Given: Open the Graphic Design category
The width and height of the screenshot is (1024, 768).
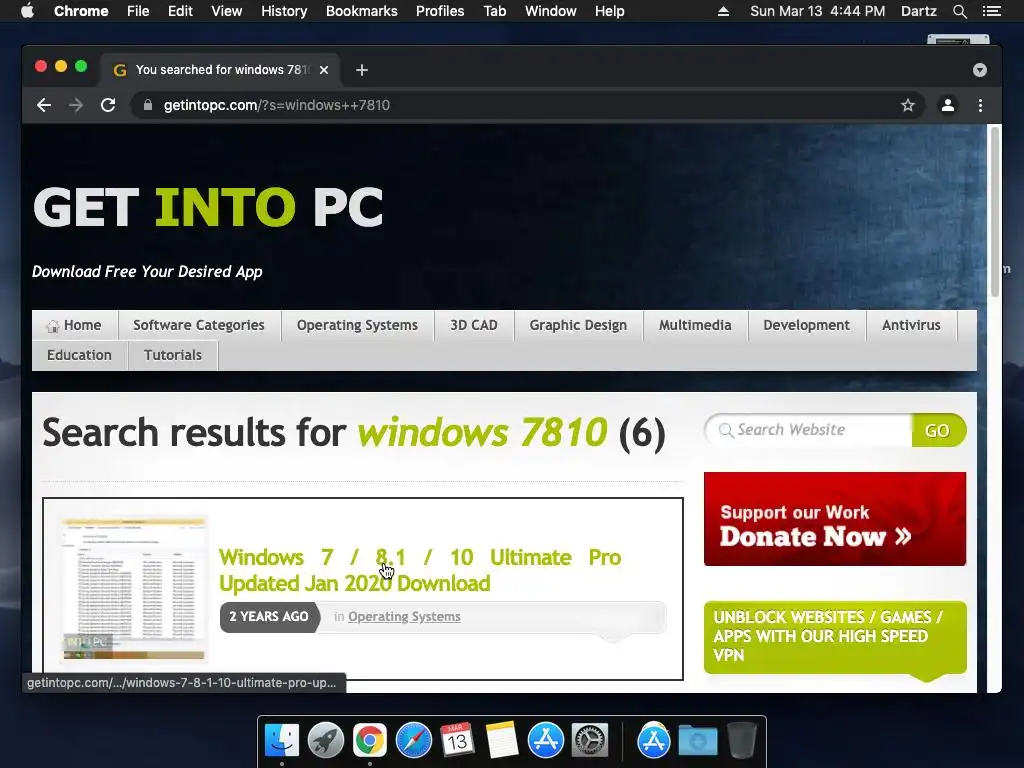Looking at the screenshot, I should click(578, 325).
